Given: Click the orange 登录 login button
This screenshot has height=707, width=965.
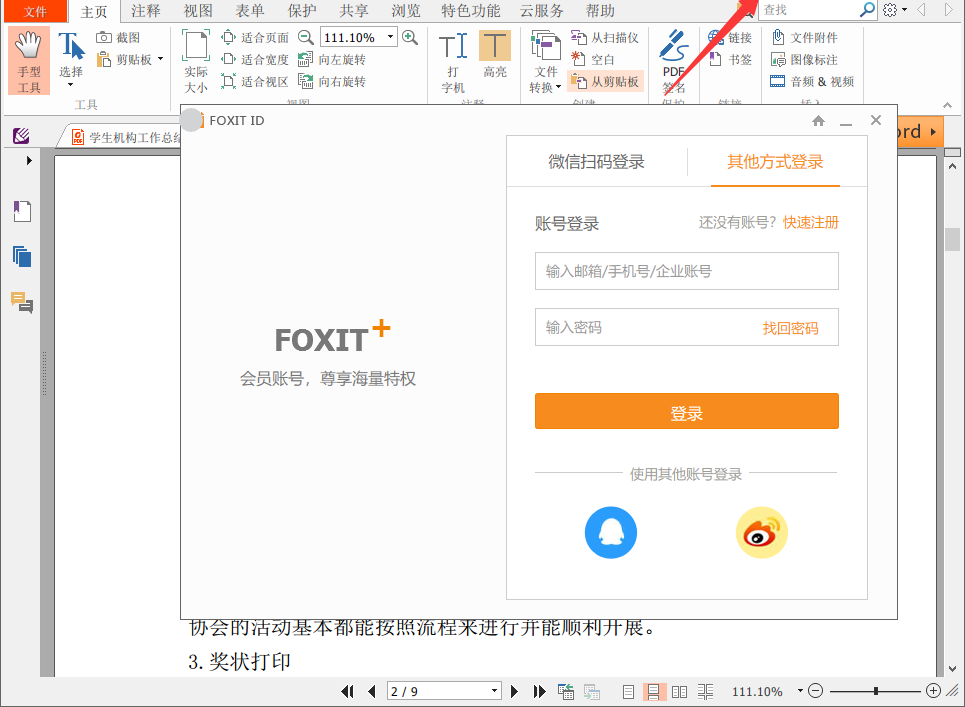Looking at the screenshot, I should (x=687, y=411).
